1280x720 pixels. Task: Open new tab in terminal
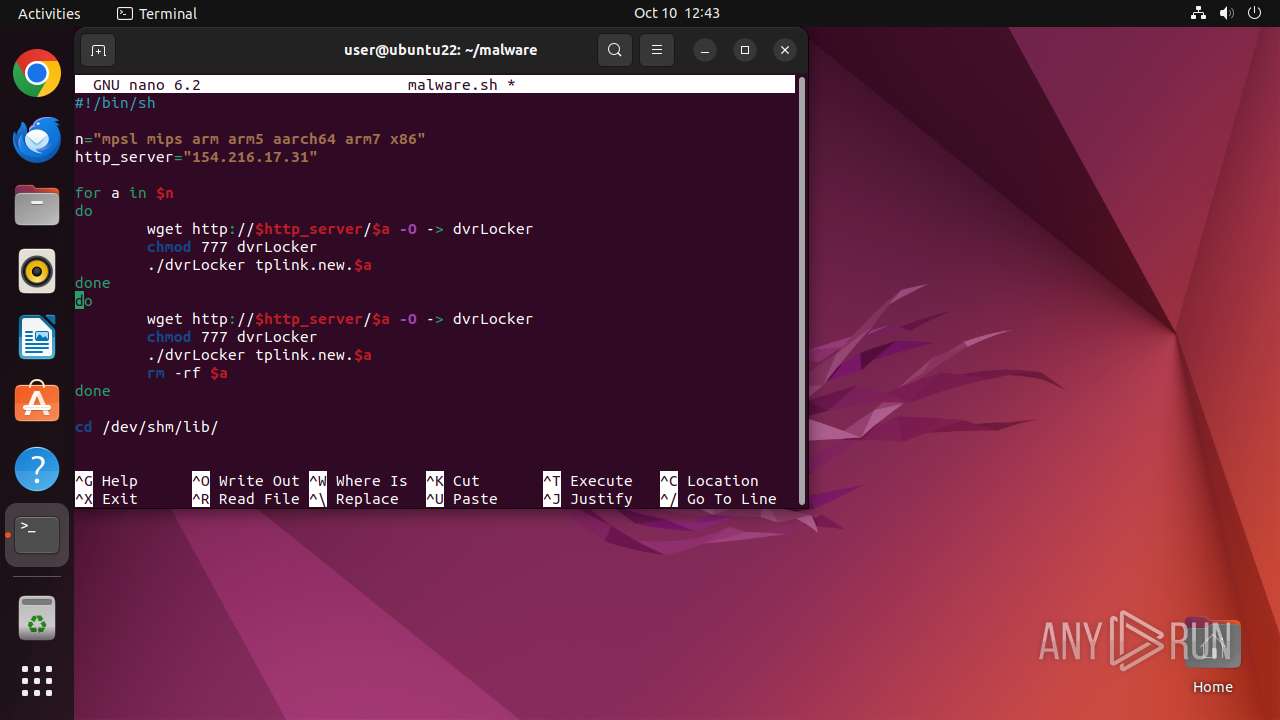[98, 50]
